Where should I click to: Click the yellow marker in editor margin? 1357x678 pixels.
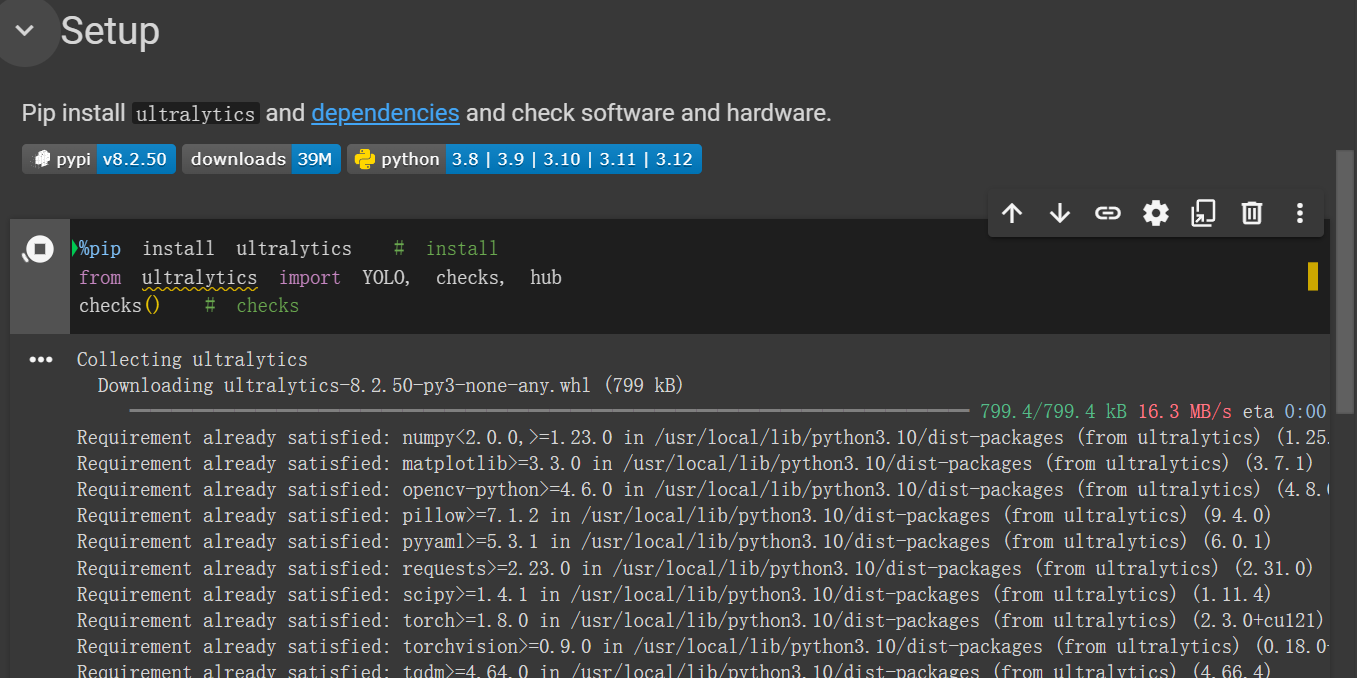pyautogui.click(x=1312, y=277)
